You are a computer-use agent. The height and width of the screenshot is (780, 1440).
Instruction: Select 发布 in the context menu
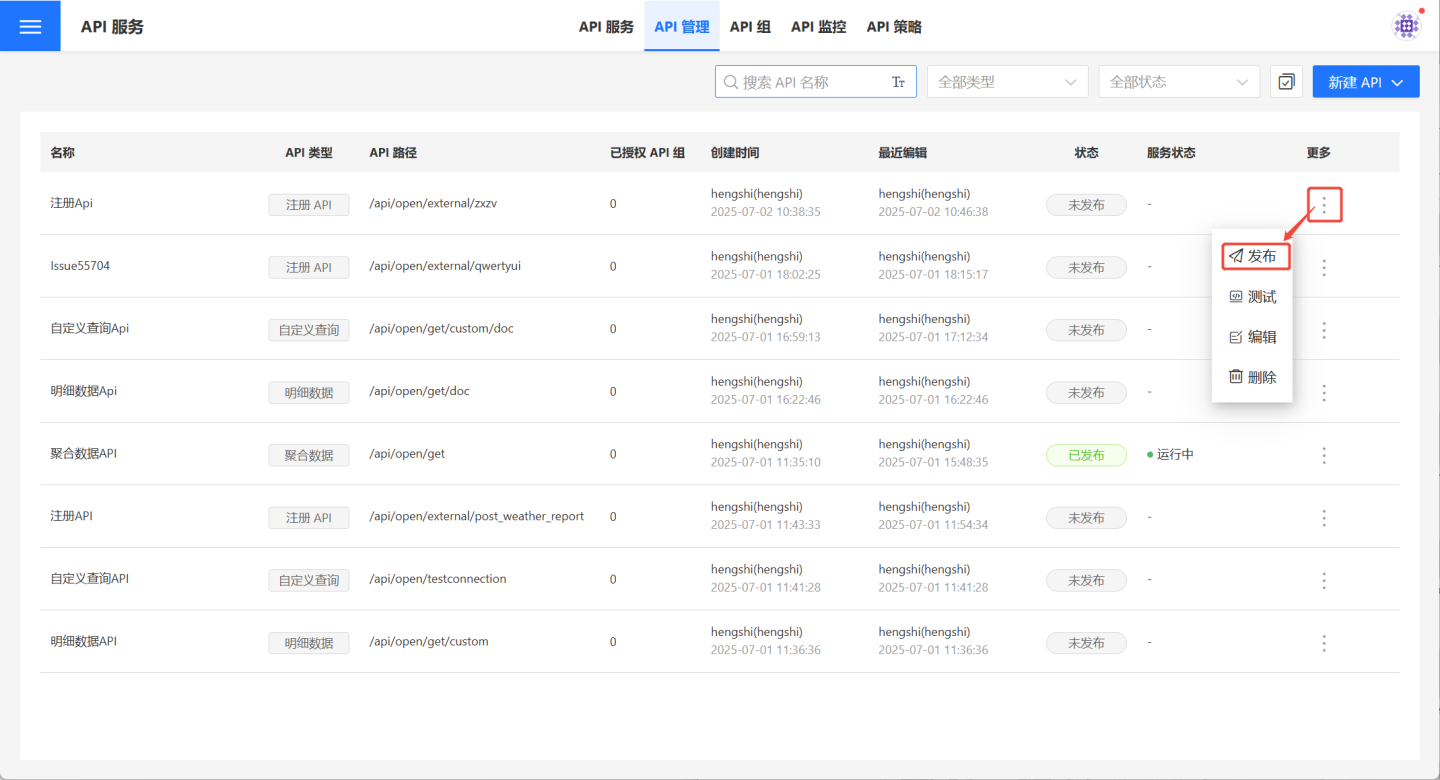[x=1255, y=256]
